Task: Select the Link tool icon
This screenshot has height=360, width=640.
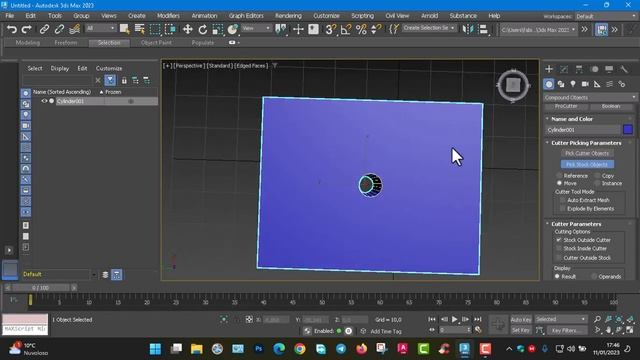Action: (44, 29)
